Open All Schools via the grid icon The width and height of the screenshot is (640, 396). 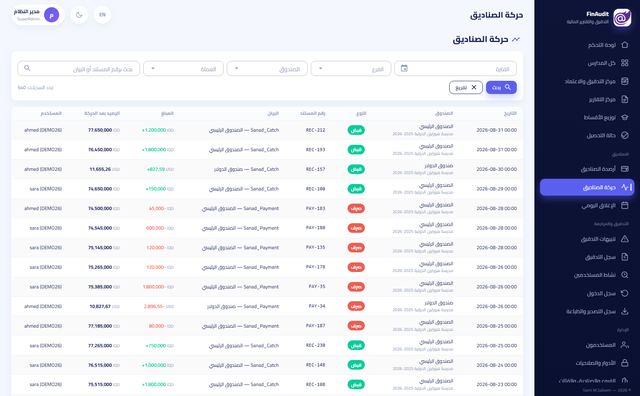click(x=624, y=63)
